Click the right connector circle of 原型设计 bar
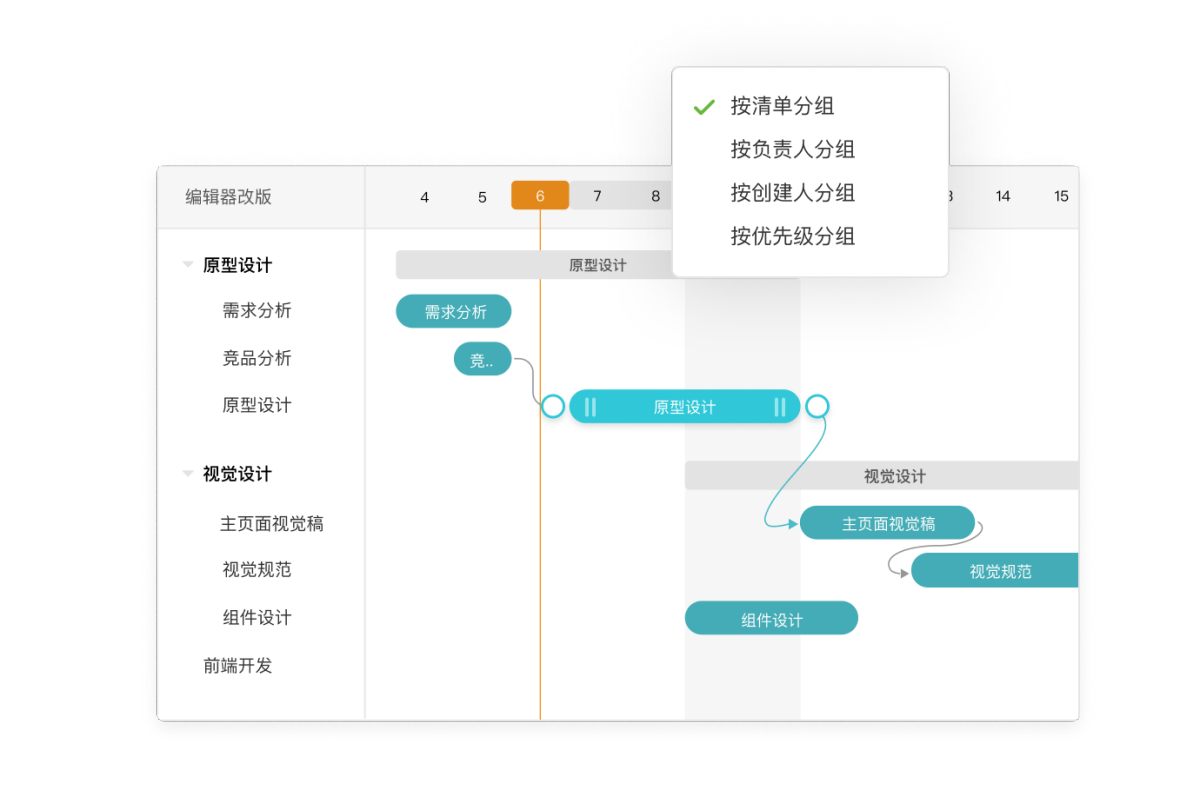Image resolution: width=1200 pixels, height=810 pixels. [x=817, y=406]
